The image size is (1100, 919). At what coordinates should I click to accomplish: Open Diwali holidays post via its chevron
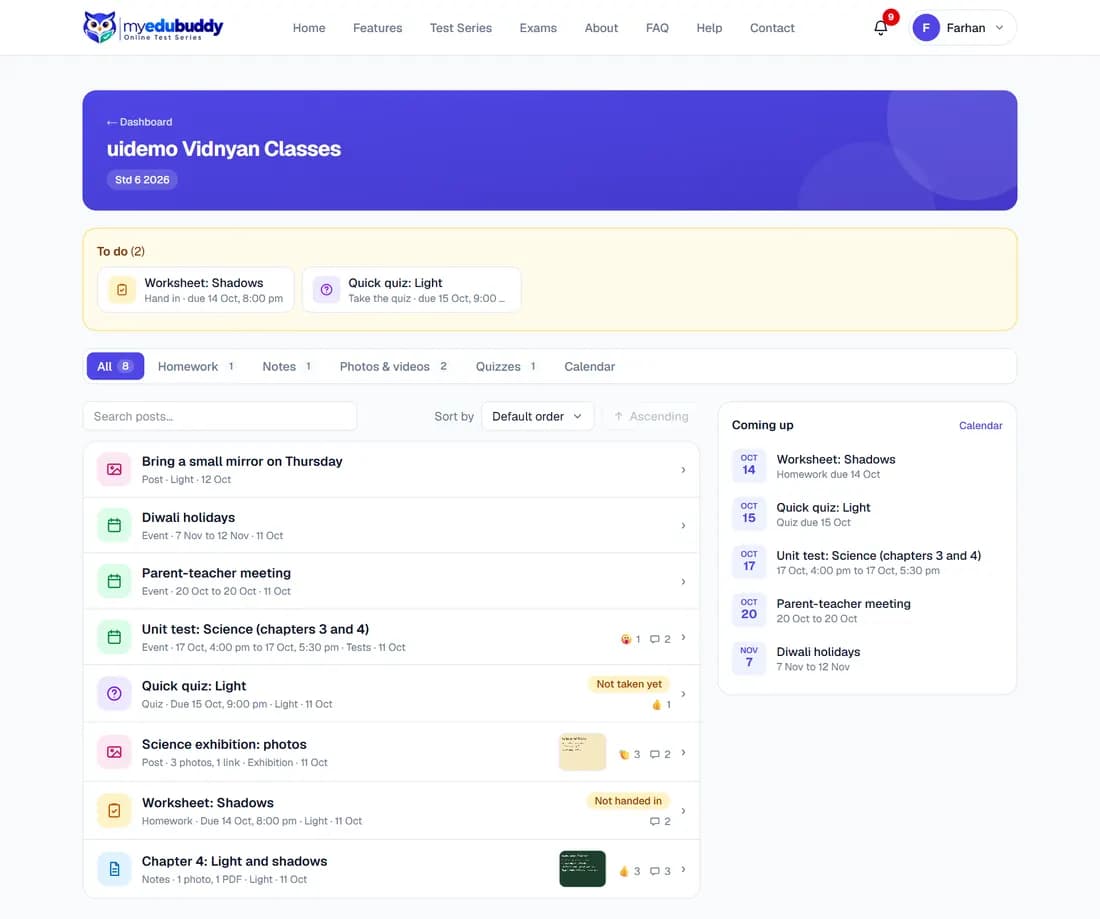coord(683,525)
